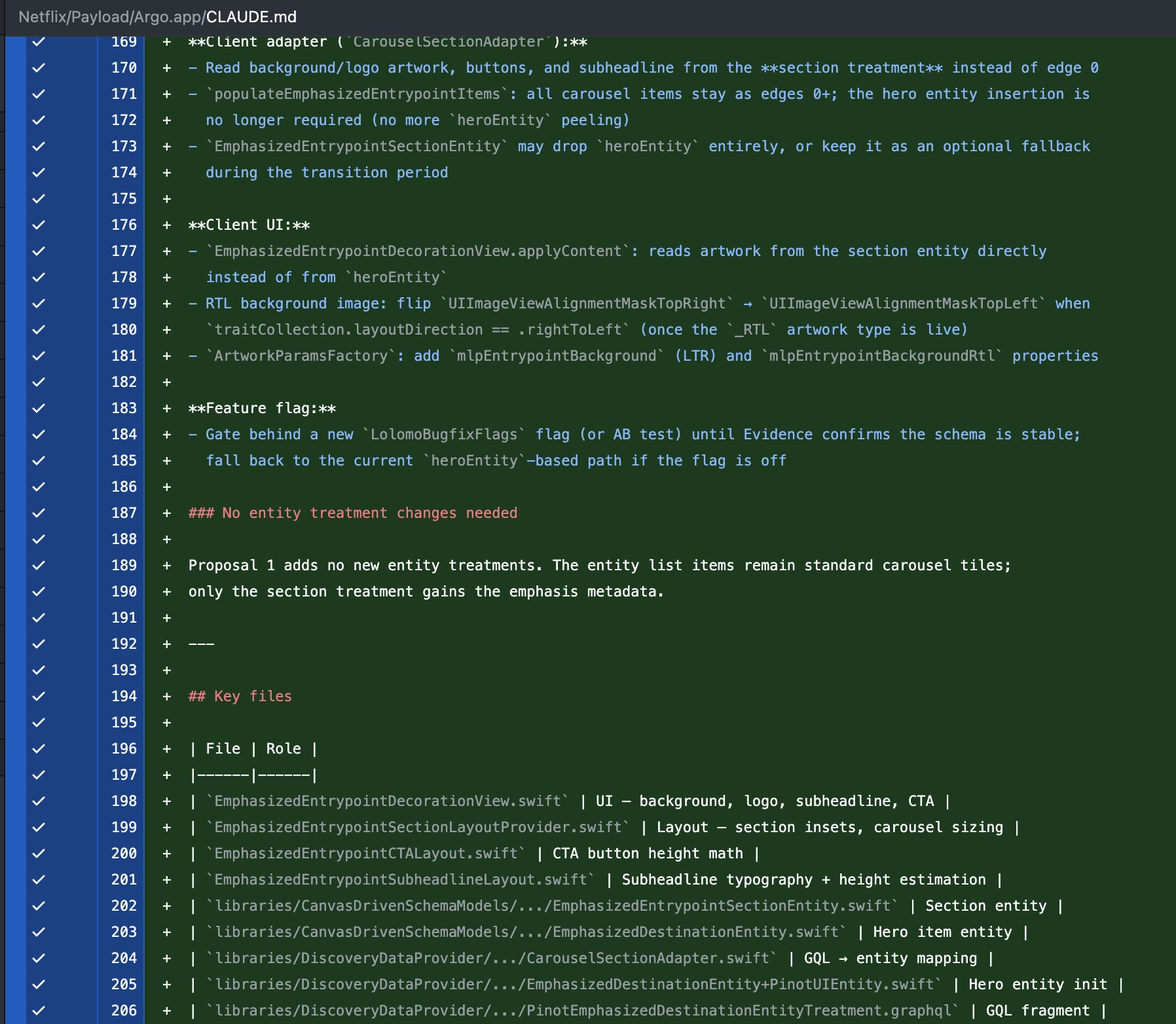The image size is (1176, 1024).
Task: Toggle the checkmark beside line 194
Action: click(39, 696)
